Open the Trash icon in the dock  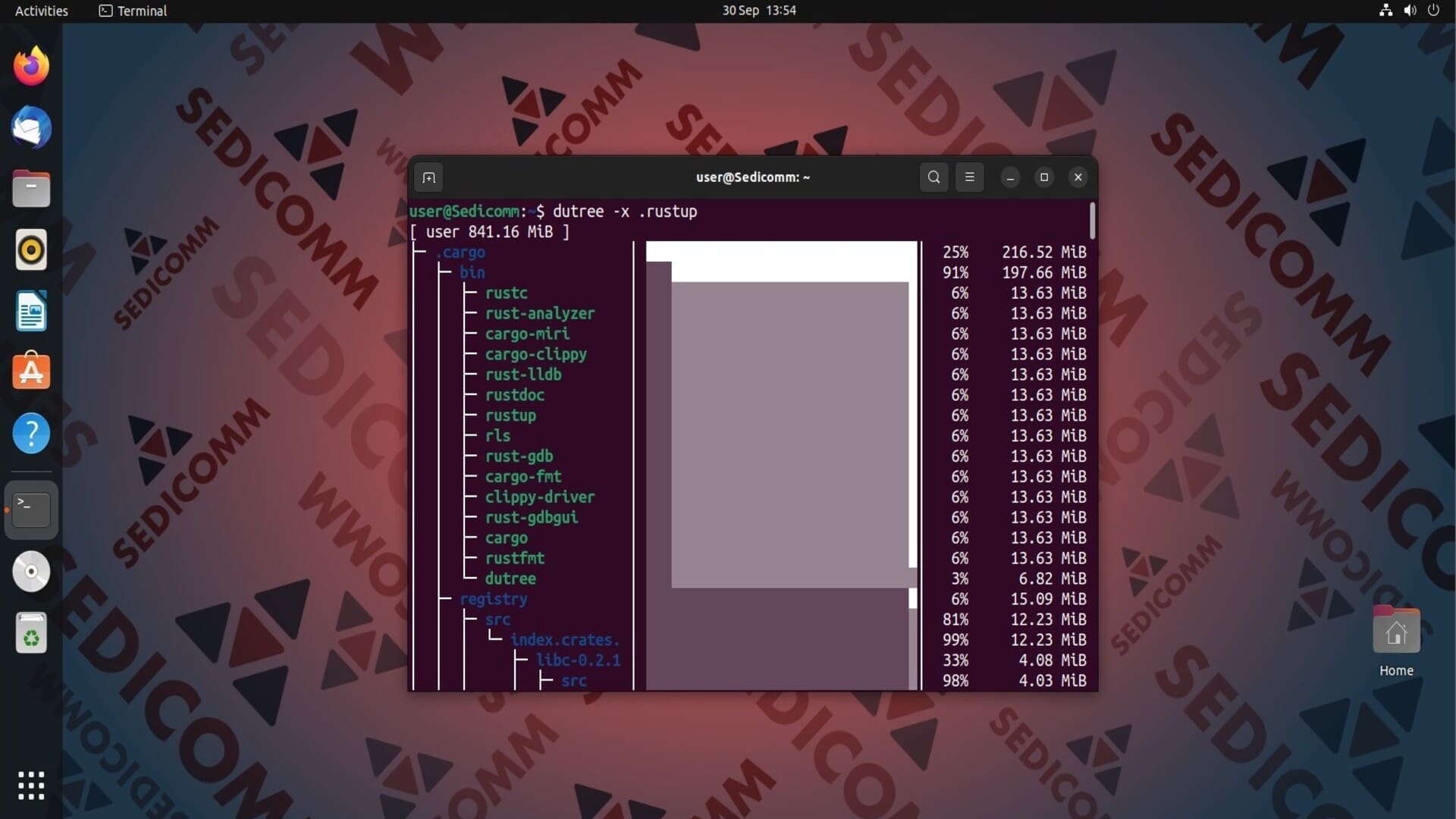point(31,632)
